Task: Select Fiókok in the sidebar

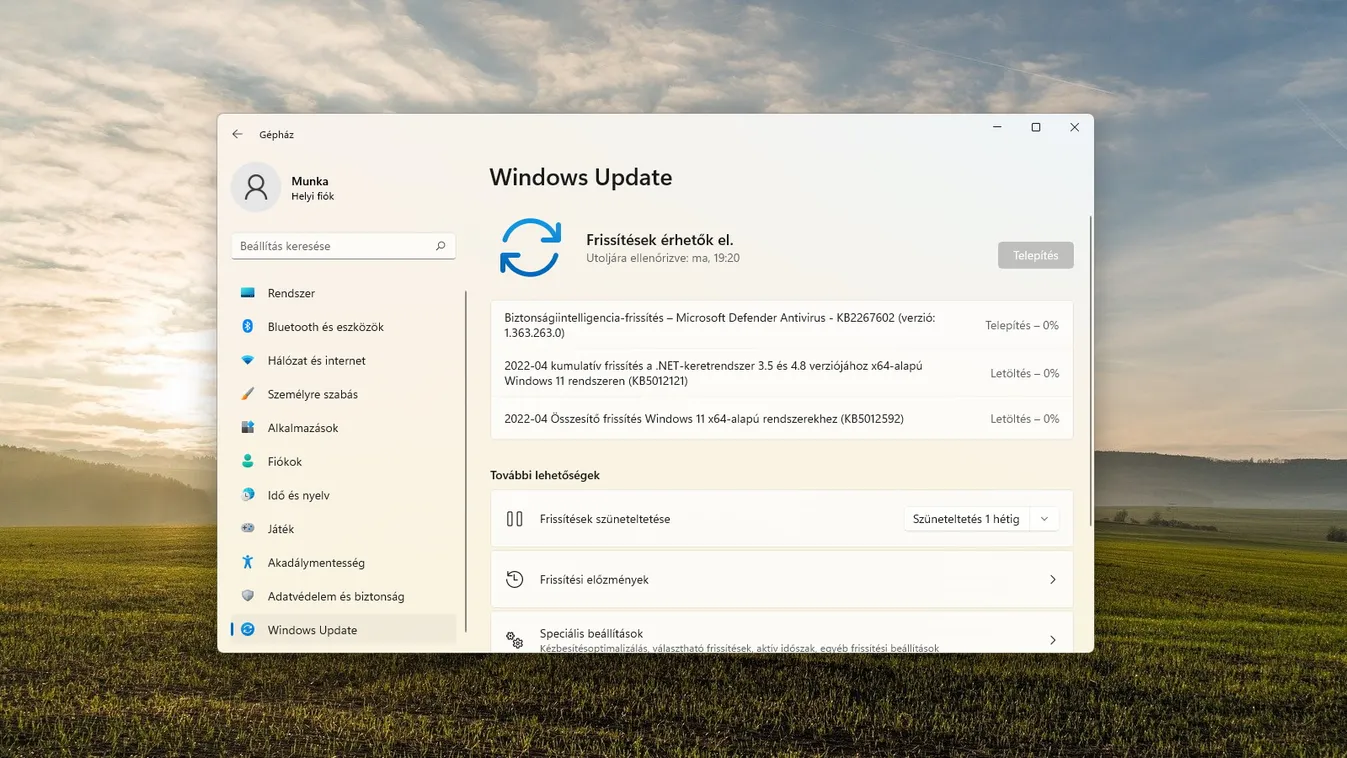Action: (x=343, y=462)
